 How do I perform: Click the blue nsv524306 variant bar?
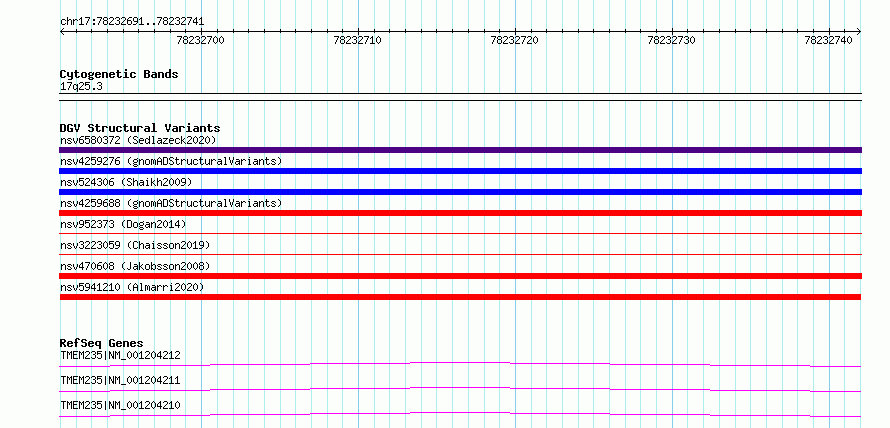(460, 192)
